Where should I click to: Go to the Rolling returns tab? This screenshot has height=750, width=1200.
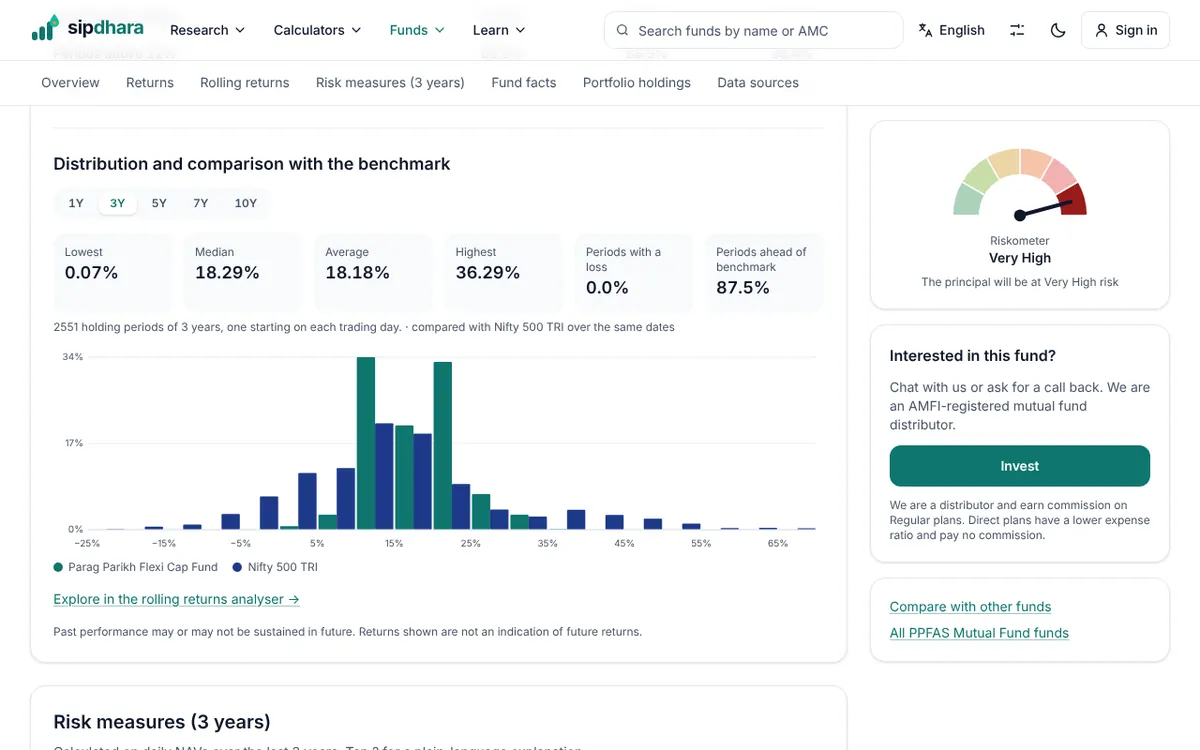coord(245,83)
